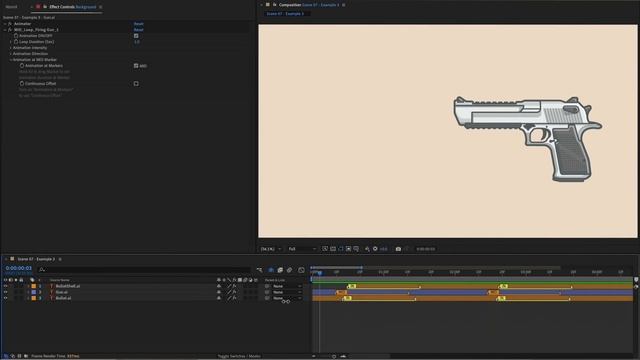Click the Reset Exposure icon

[x=375, y=249]
